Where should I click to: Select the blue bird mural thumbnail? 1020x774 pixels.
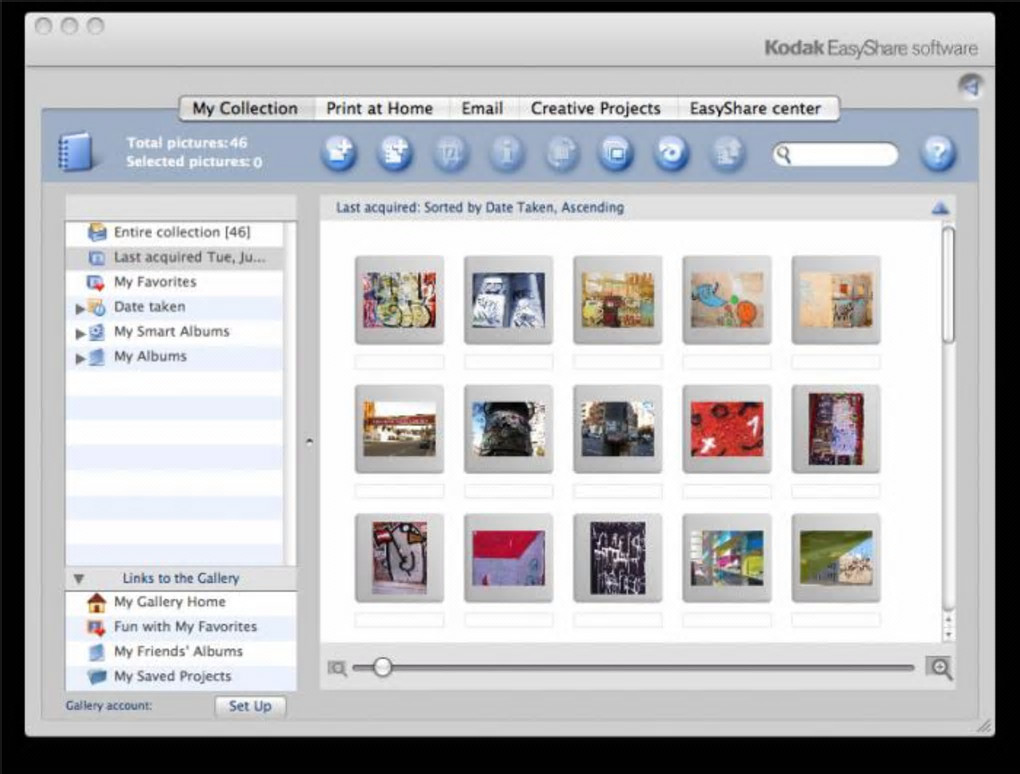click(x=727, y=300)
